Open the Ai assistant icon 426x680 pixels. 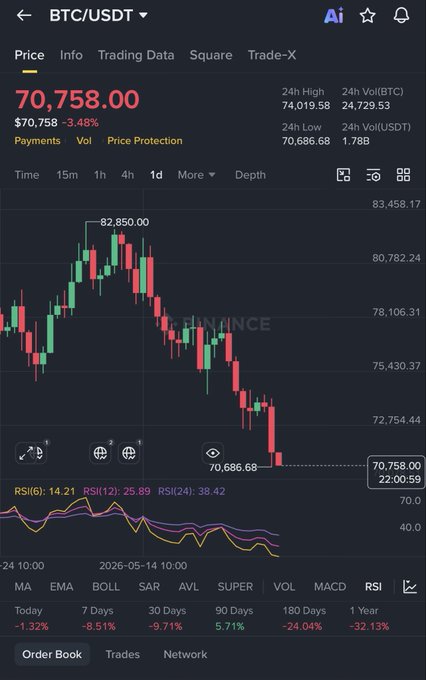tap(334, 16)
